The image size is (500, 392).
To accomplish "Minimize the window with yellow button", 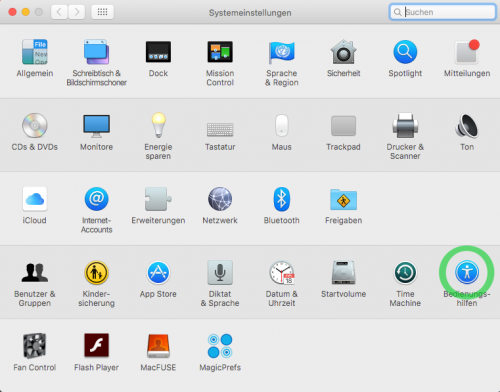I will [x=26, y=12].
